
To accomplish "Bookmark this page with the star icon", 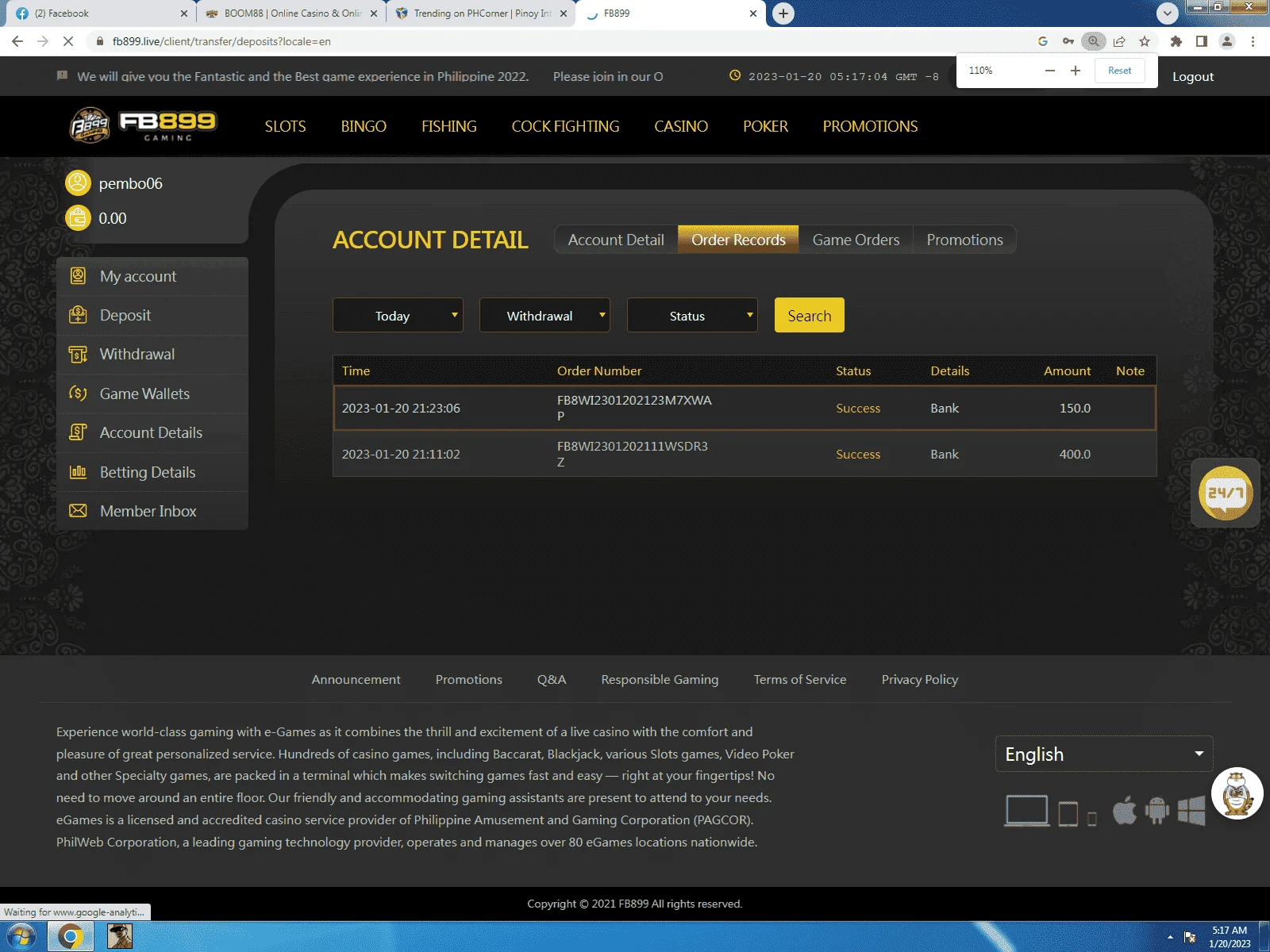I will (1145, 41).
